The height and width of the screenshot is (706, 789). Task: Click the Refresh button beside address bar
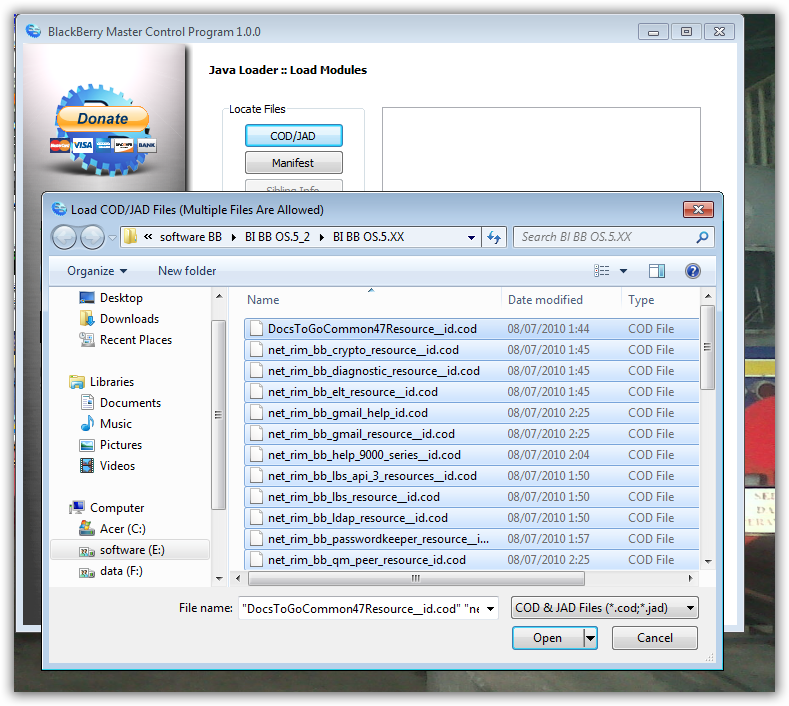point(494,237)
